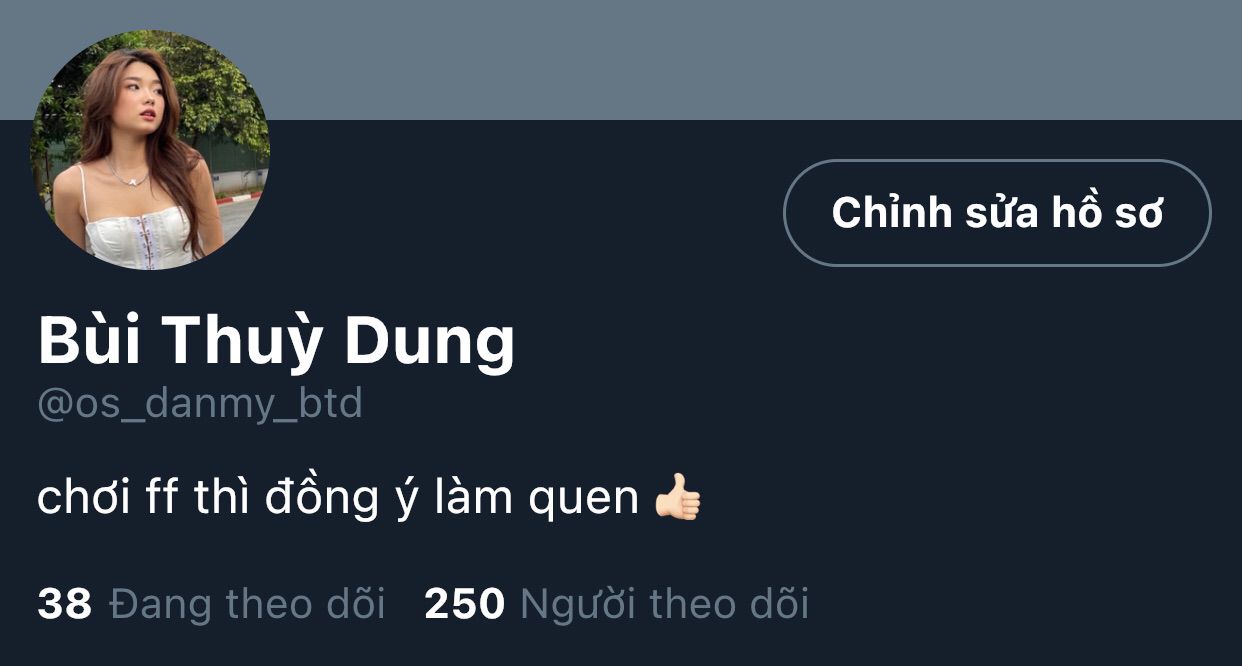Viewport: 1242px width, 666px height.
Task: Select the display name Bùi Thuỳ Dung
Action: tap(276, 343)
